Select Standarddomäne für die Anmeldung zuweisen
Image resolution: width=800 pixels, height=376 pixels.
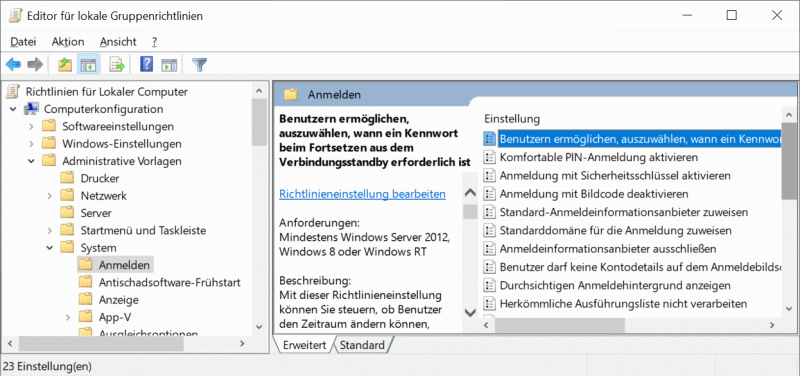(x=616, y=231)
